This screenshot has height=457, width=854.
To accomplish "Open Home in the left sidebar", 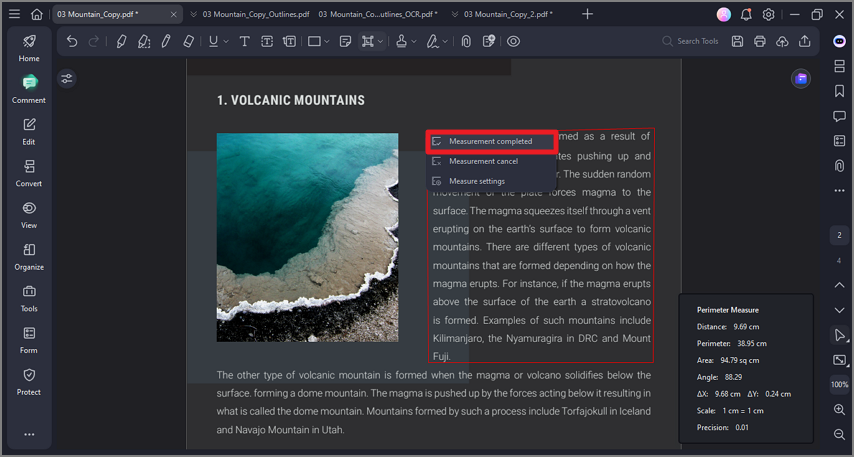I will pyautogui.click(x=29, y=48).
